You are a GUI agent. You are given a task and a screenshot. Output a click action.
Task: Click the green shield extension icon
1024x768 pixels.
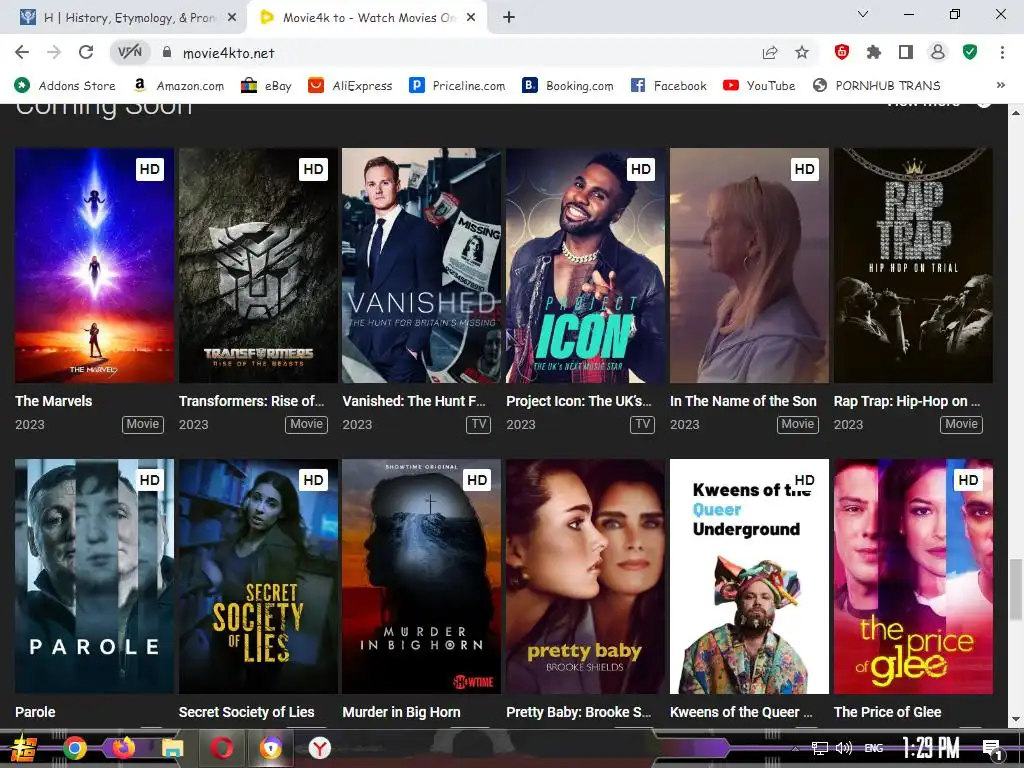[970, 52]
